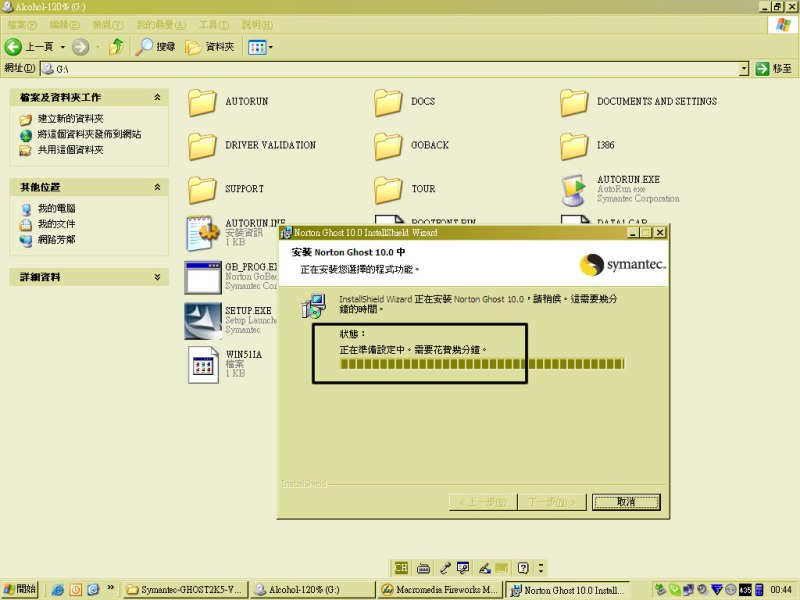
Task: Select the SETUP.EXE file icon
Action: (203, 321)
